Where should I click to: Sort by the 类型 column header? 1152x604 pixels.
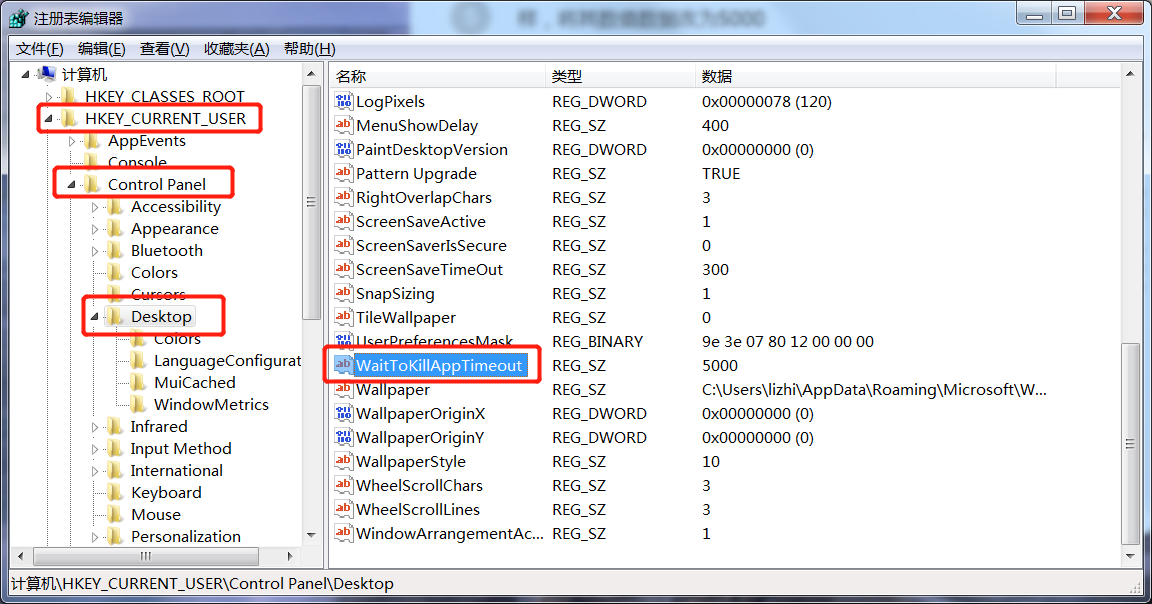tap(621, 76)
